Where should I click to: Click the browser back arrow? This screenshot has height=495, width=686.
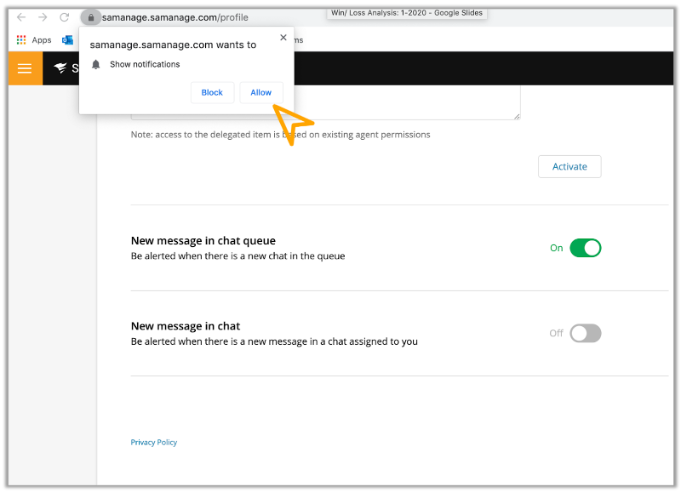click(x=22, y=17)
